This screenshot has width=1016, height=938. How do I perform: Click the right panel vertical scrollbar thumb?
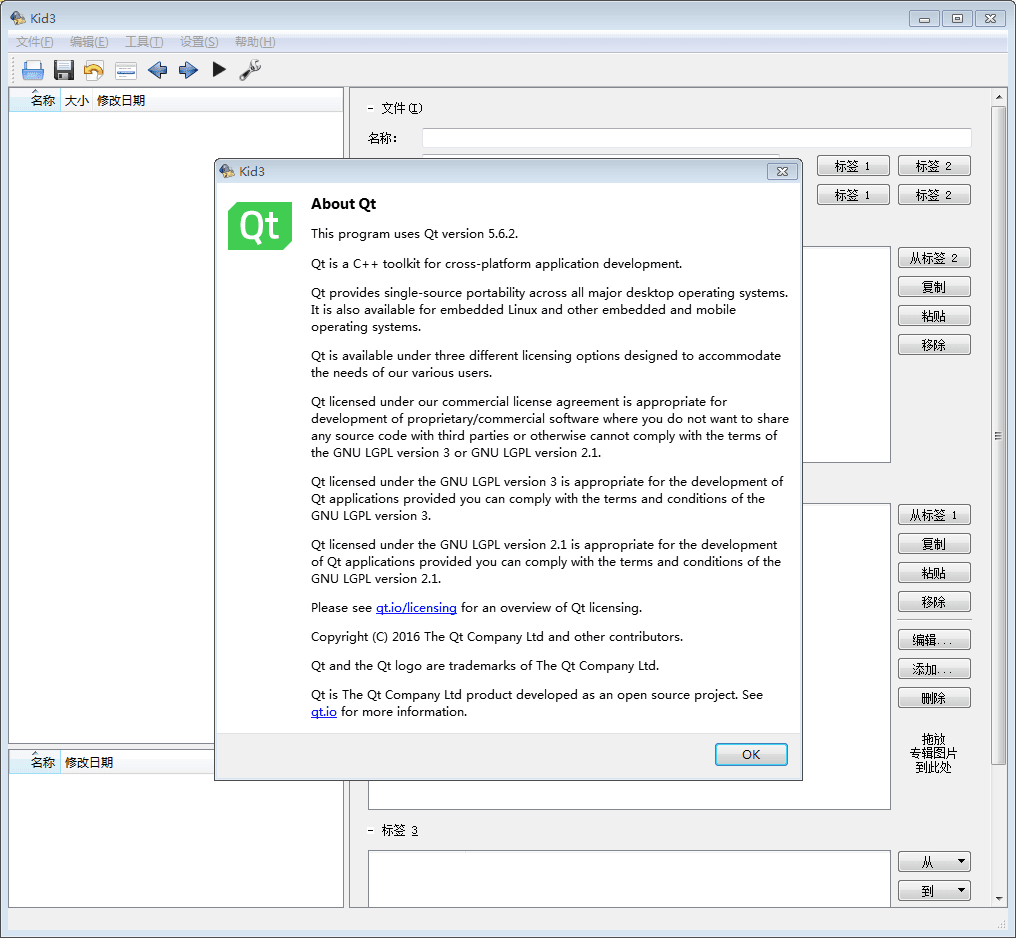(999, 436)
